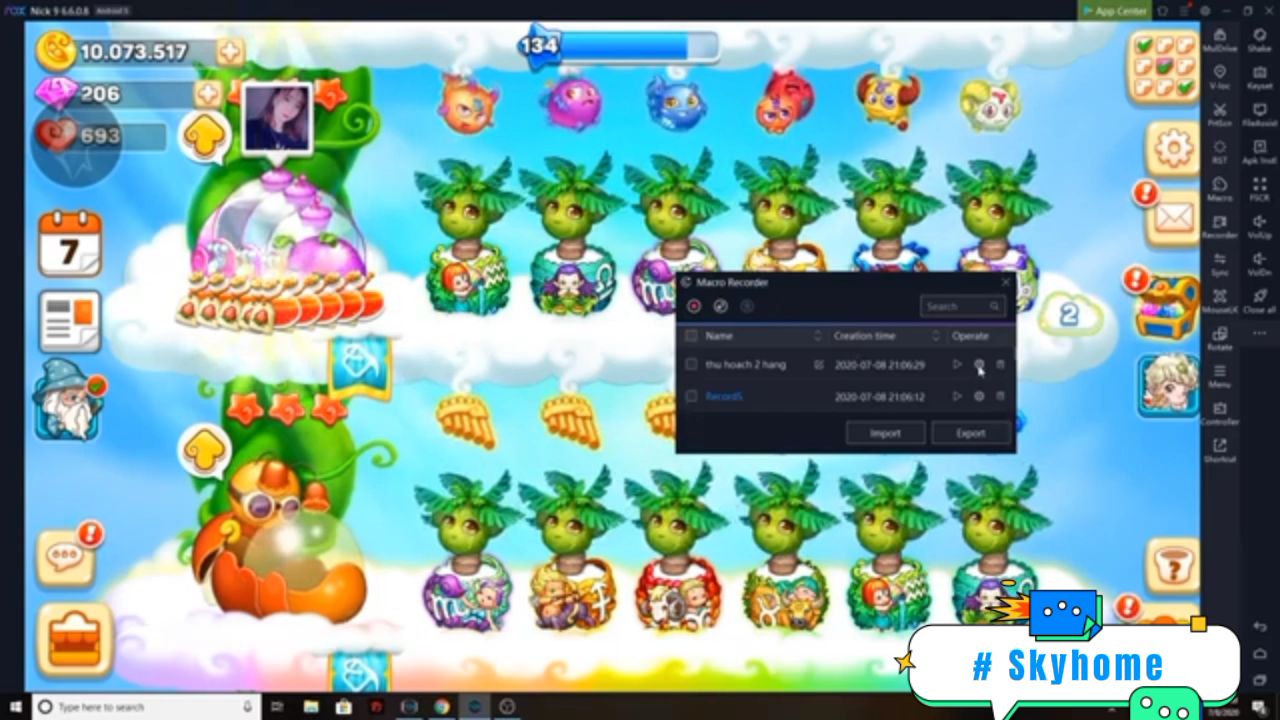Open the treasure chest rewards
The width and height of the screenshot is (1280, 720).
pos(1167,303)
